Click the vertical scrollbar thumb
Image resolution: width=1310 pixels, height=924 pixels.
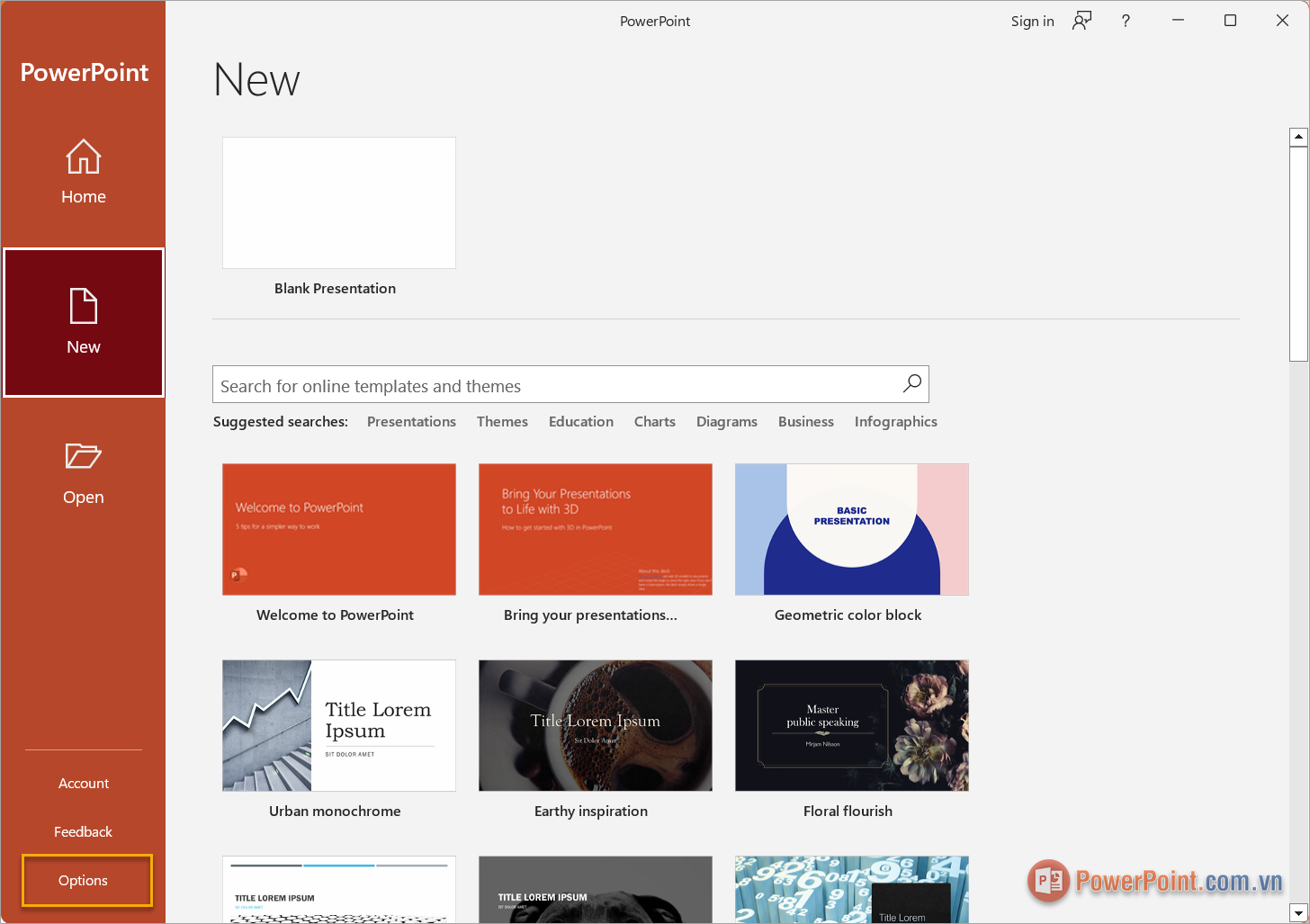[1298, 254]
